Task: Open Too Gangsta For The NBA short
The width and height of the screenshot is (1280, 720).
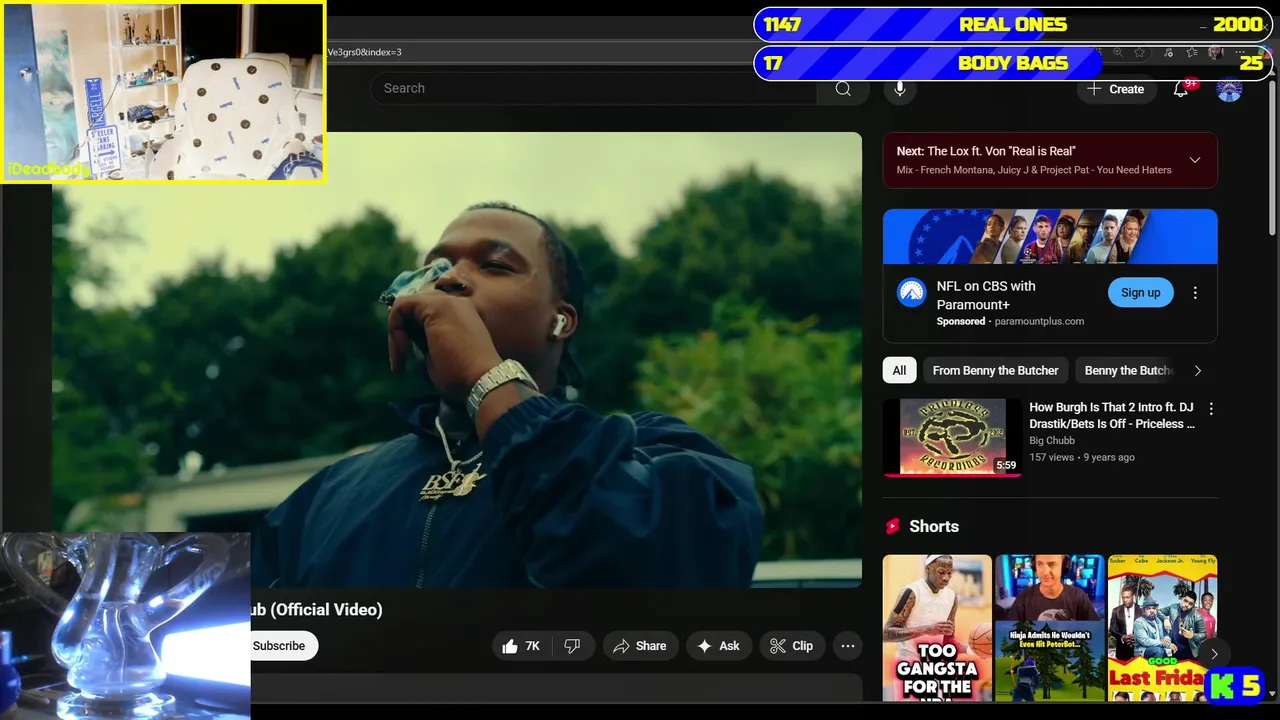Action: tap(937, 628)
